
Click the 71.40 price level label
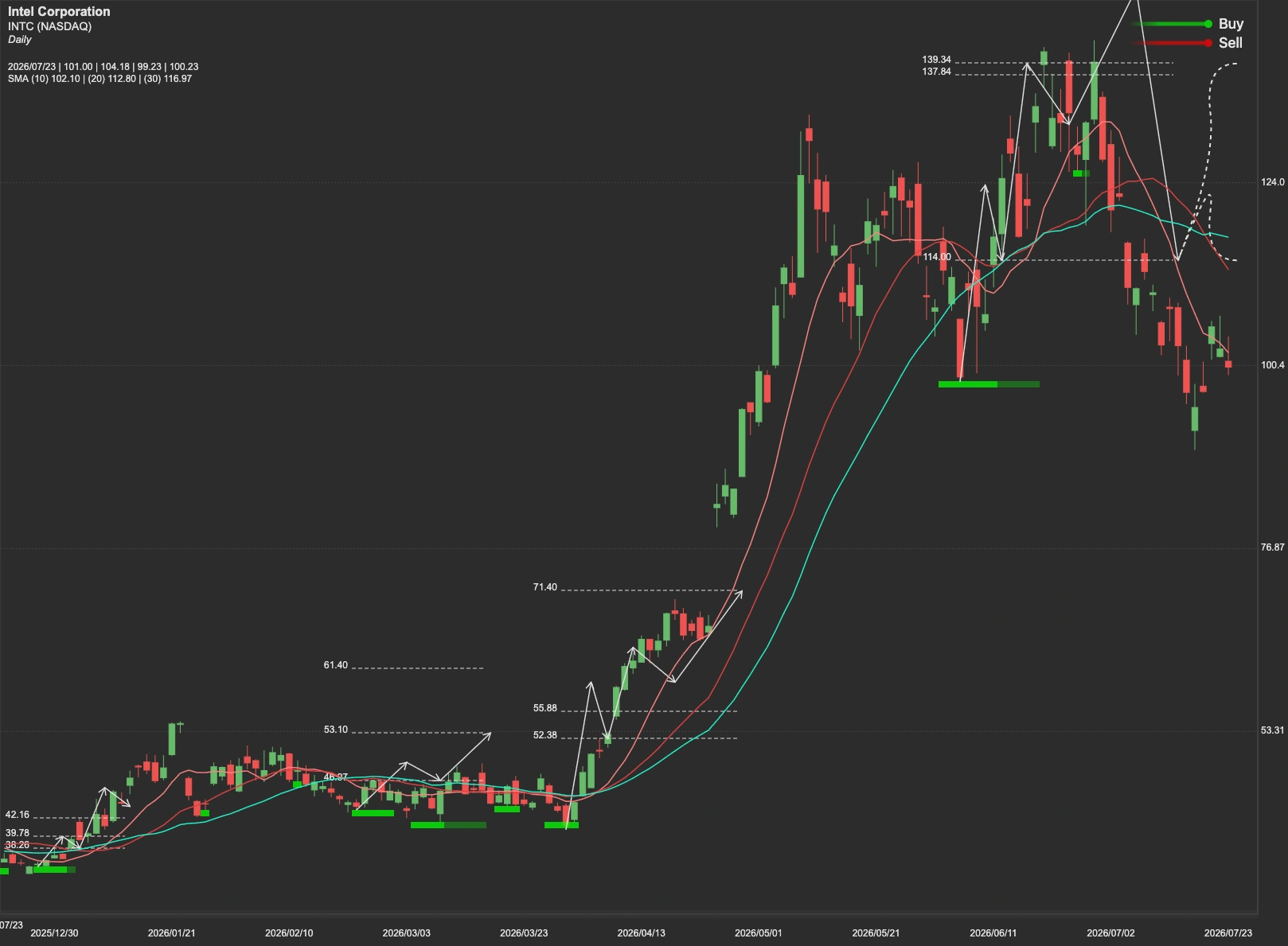tap(545, 587)
